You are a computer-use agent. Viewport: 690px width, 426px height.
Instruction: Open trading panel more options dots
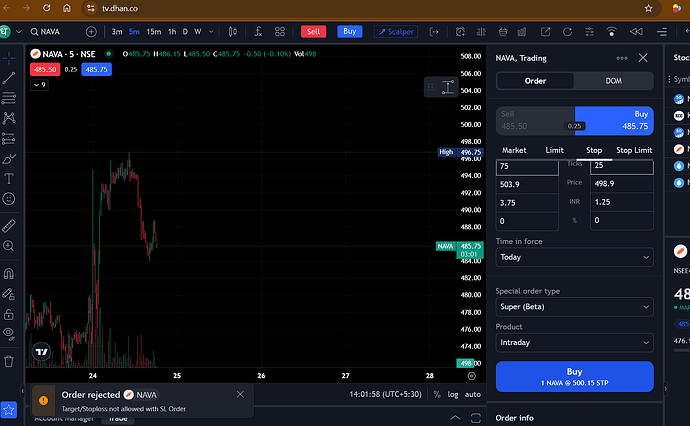coord(622,58)
